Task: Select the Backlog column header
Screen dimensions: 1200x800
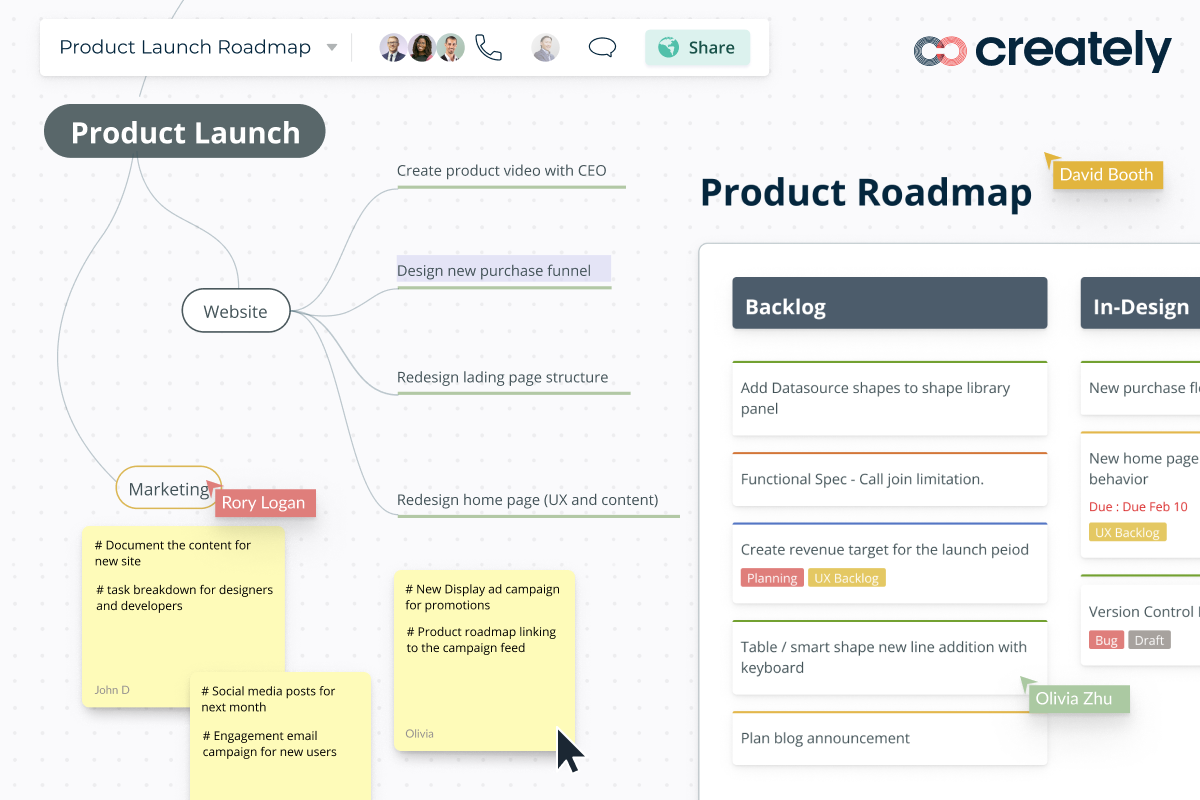Action: pos(889,304)
